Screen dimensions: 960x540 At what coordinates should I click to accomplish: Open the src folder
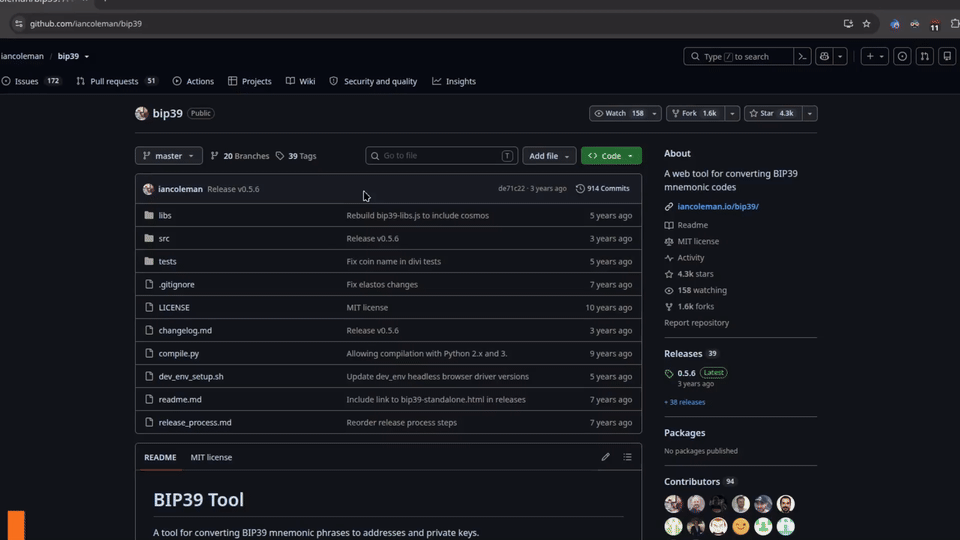(x=164, y=238)
